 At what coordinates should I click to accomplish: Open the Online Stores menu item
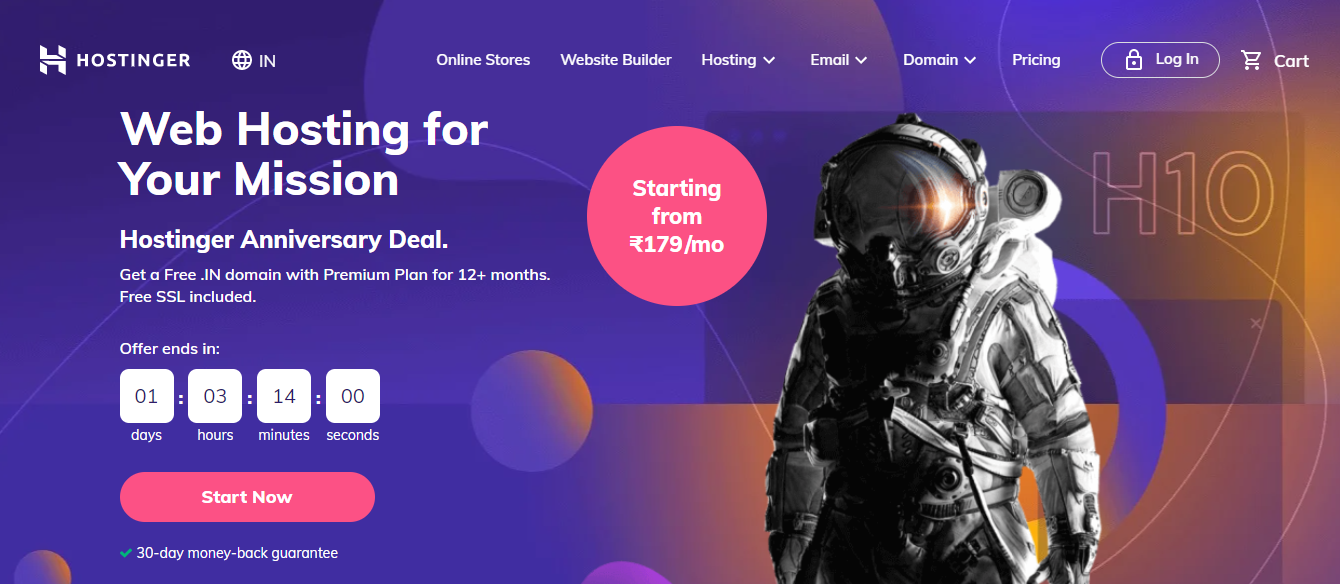(483, 60)
